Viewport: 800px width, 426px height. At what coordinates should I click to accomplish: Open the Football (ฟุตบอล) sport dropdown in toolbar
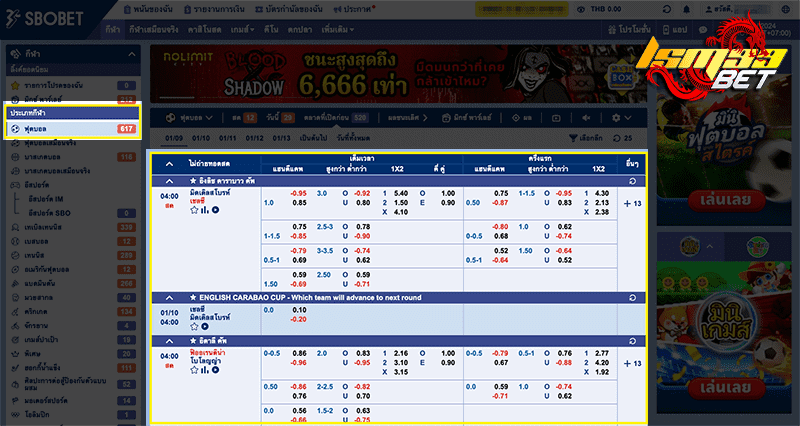coord(189,118)
